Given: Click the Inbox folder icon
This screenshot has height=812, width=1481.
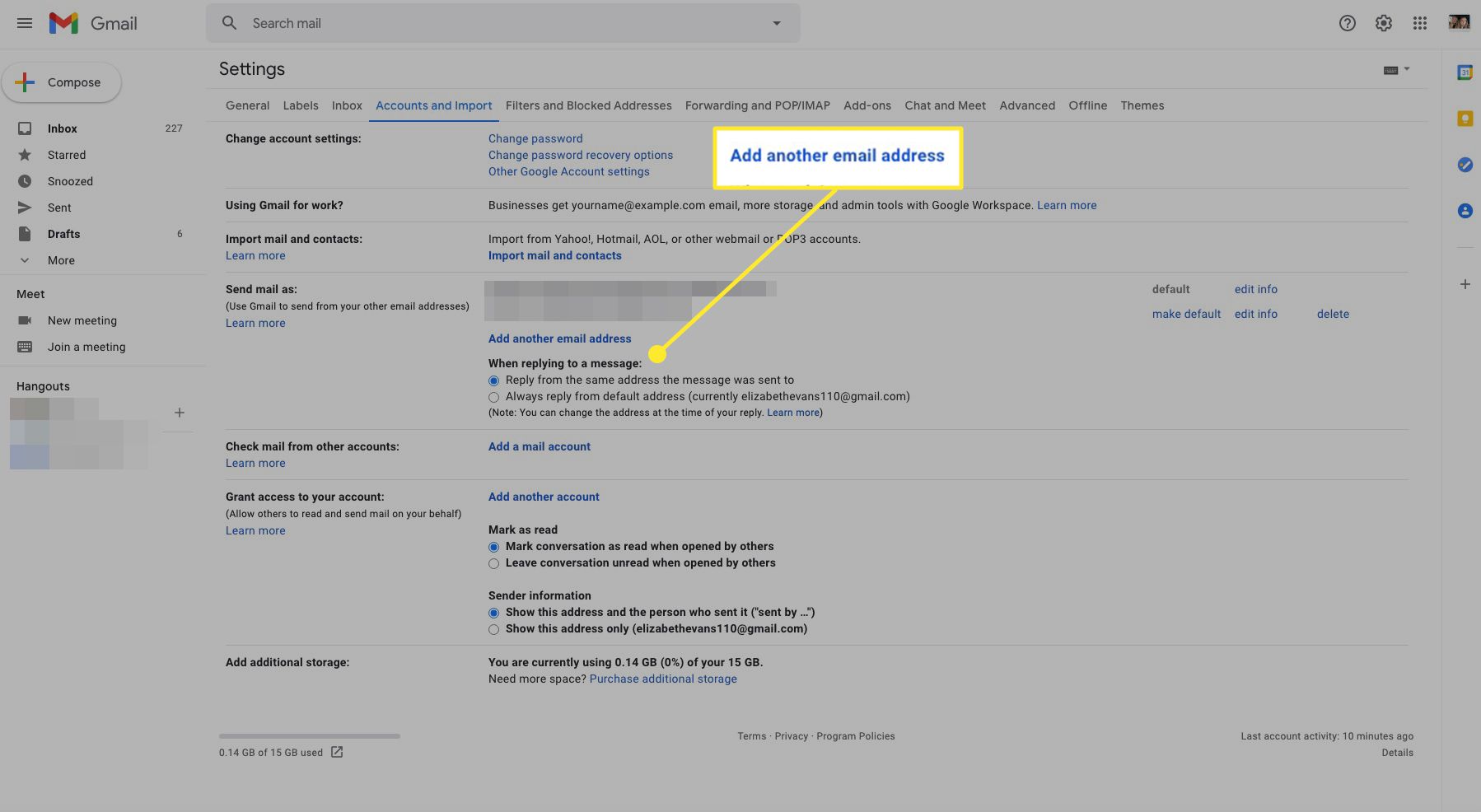Looking at the screenshot, I should [x=25, y=128].
